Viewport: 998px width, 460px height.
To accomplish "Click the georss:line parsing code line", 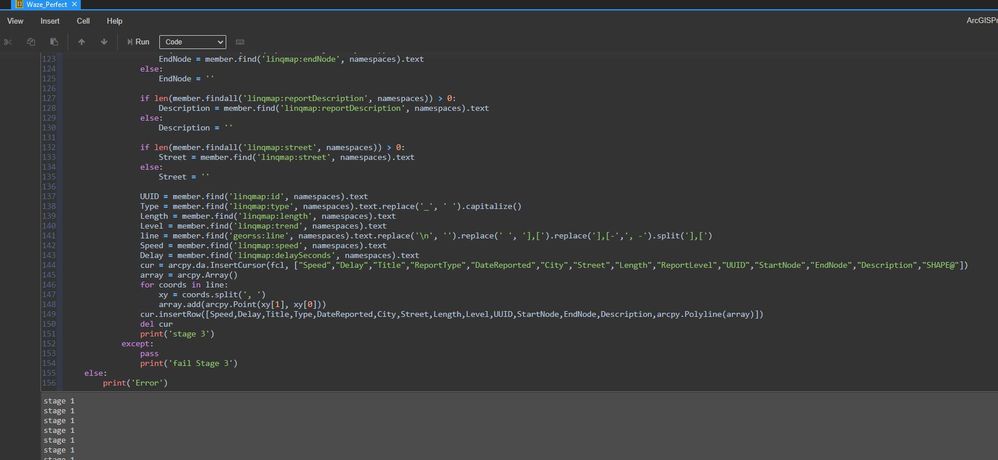I will [426, 236].
